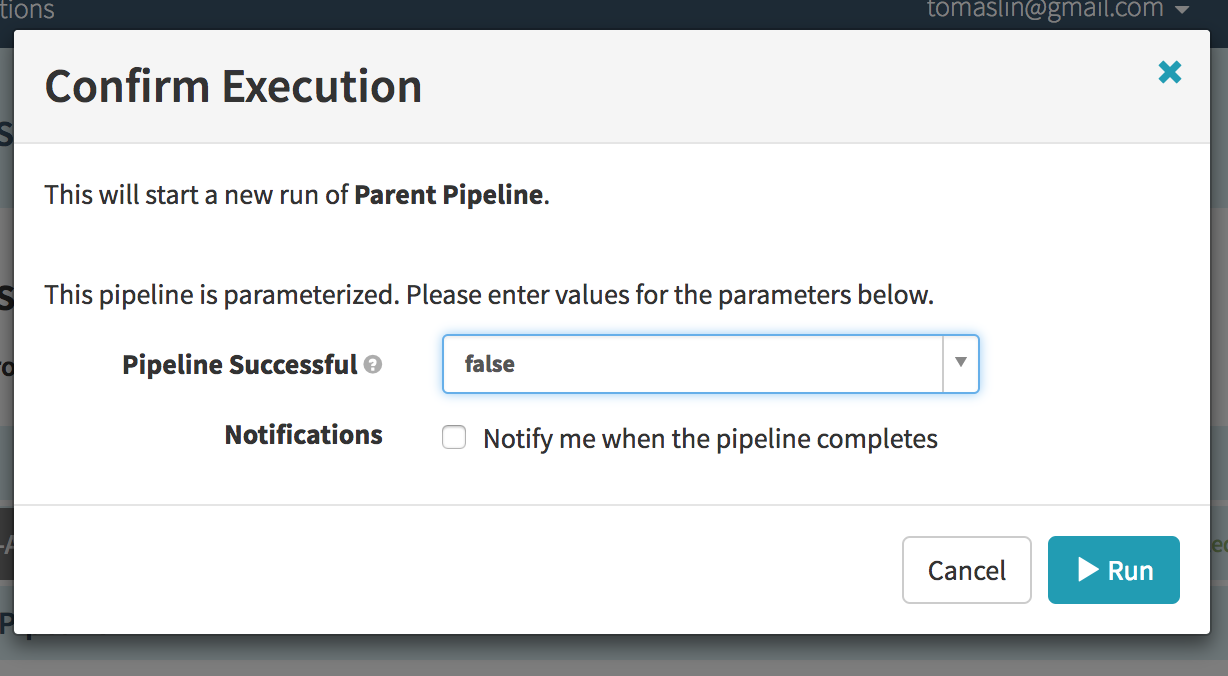Expand the caret next to the user email
This screenshot has height=676, width=1228.
pyautogui.click(x=1182, y=10)
